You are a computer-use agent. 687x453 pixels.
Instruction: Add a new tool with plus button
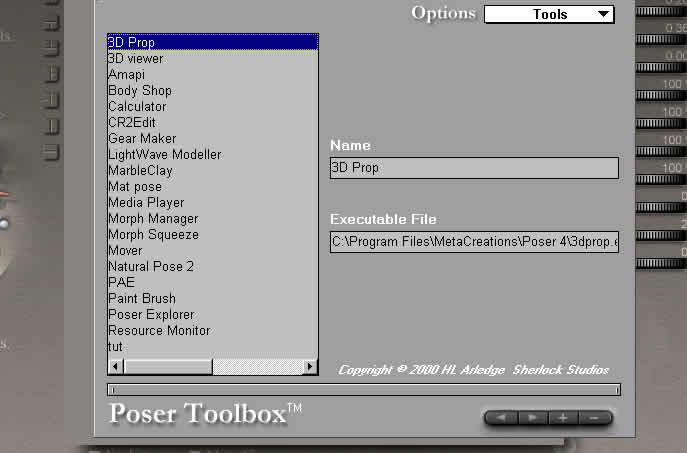(x=563, y=418)
